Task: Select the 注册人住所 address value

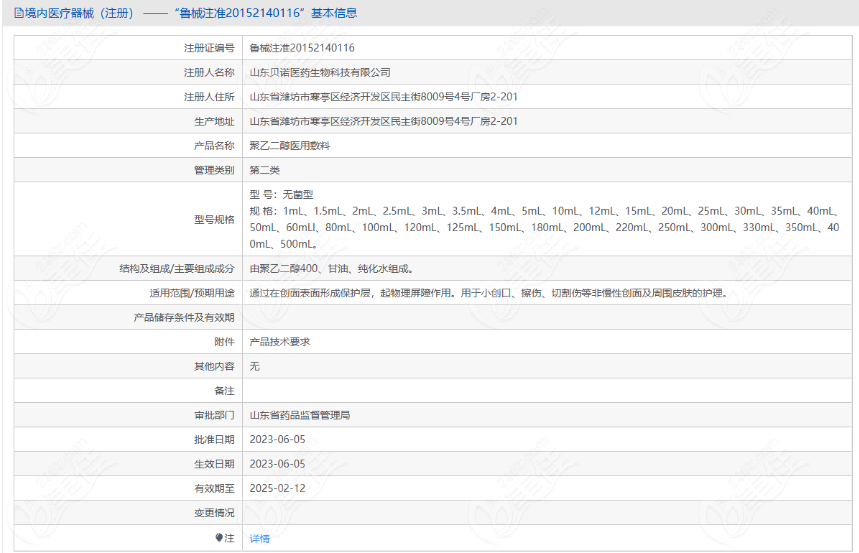Action: (383, 96)
